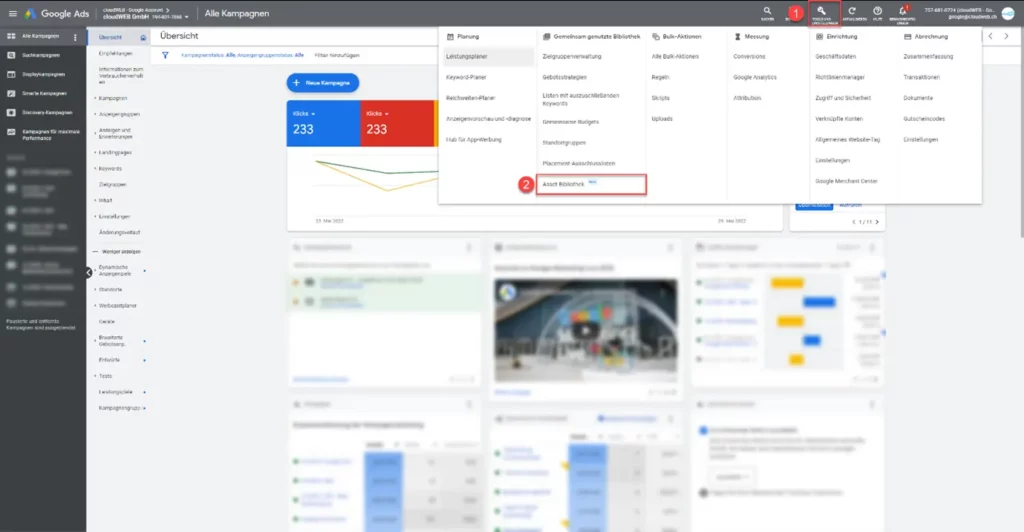Click the Displaykampagnen icon
Image resolution: width=1024 pixels, height=532 pixels.
(11, 74)
